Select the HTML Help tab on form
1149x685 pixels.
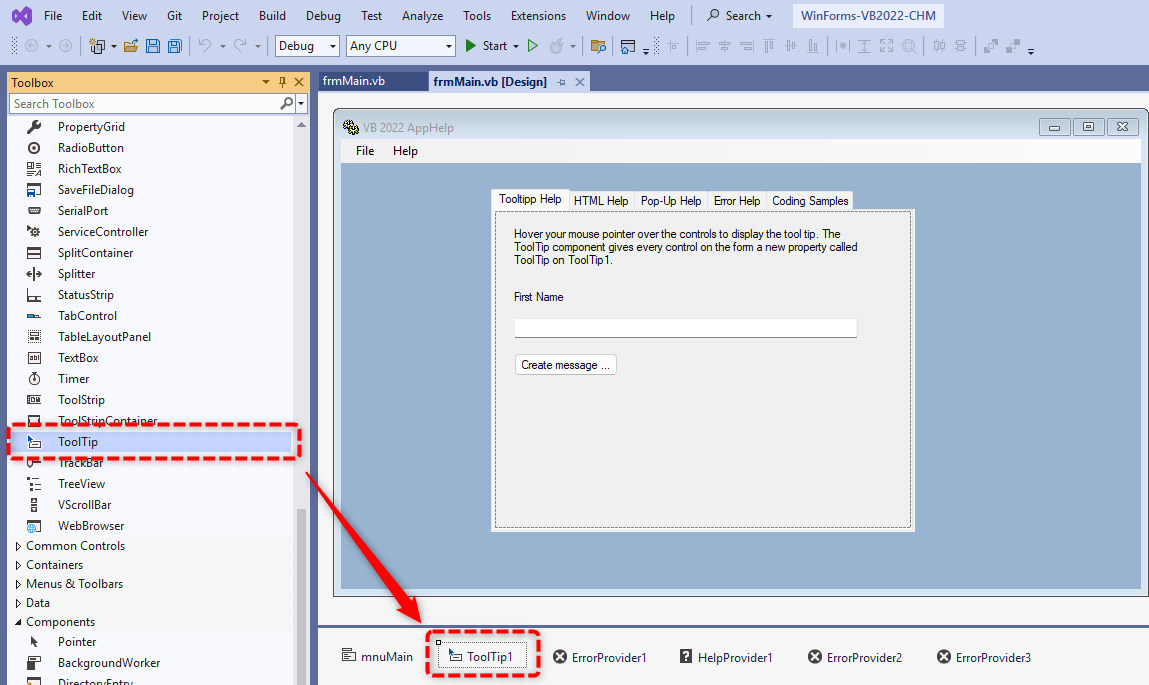[x=601, y=201]
